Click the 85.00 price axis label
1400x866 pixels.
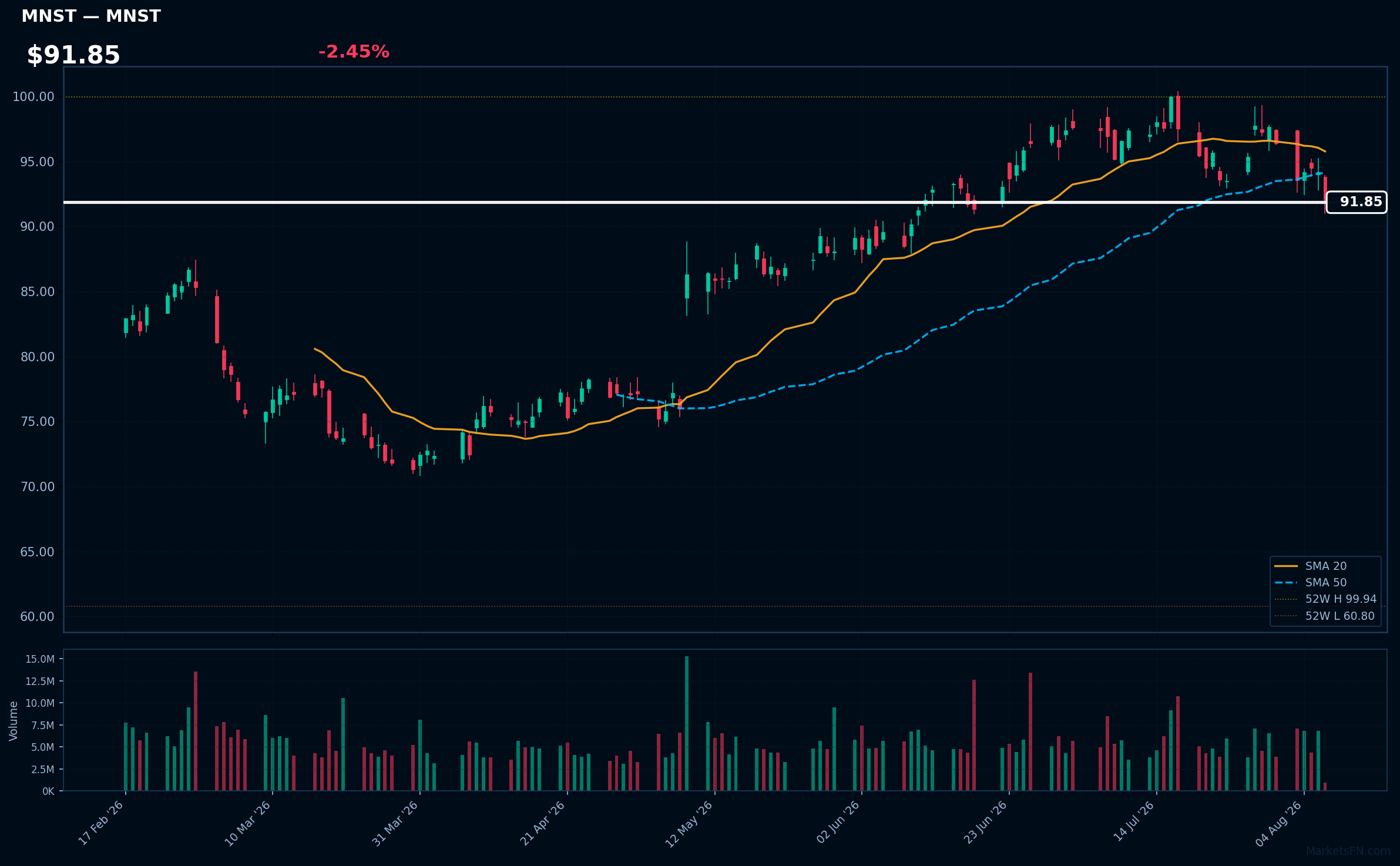37,291
